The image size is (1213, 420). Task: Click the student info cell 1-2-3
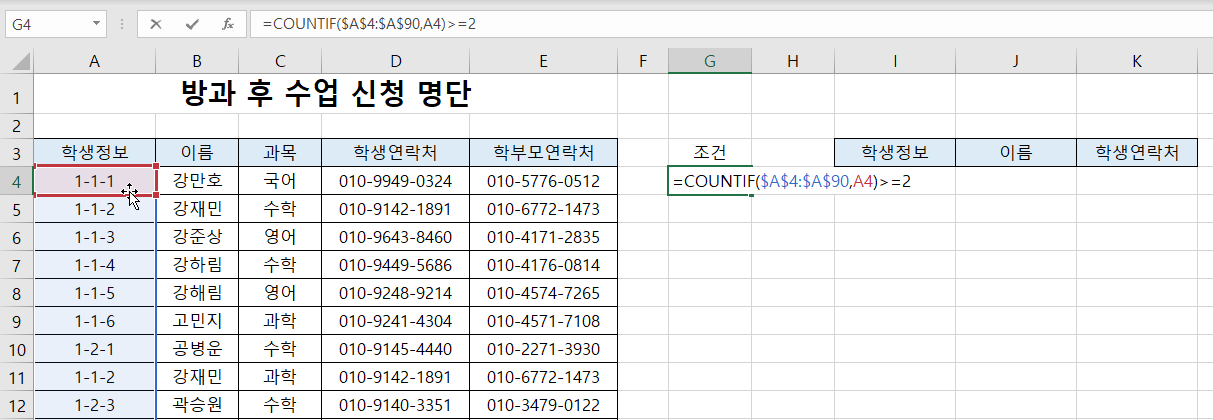pyautogui.click(x=94, y=405)
